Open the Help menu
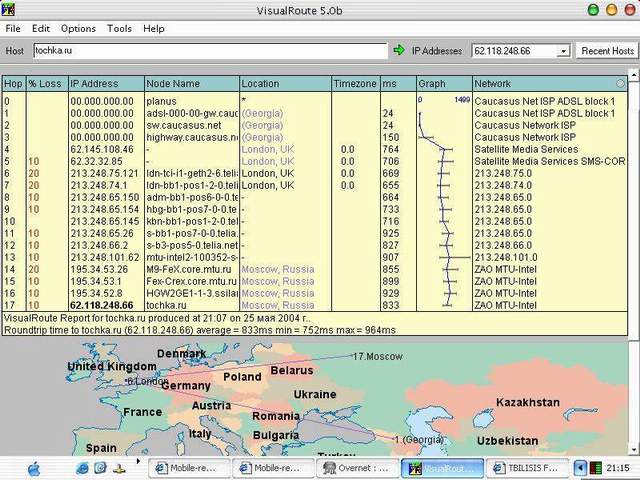The height and width of the screenshot is (480, 640). pos(153,29)
